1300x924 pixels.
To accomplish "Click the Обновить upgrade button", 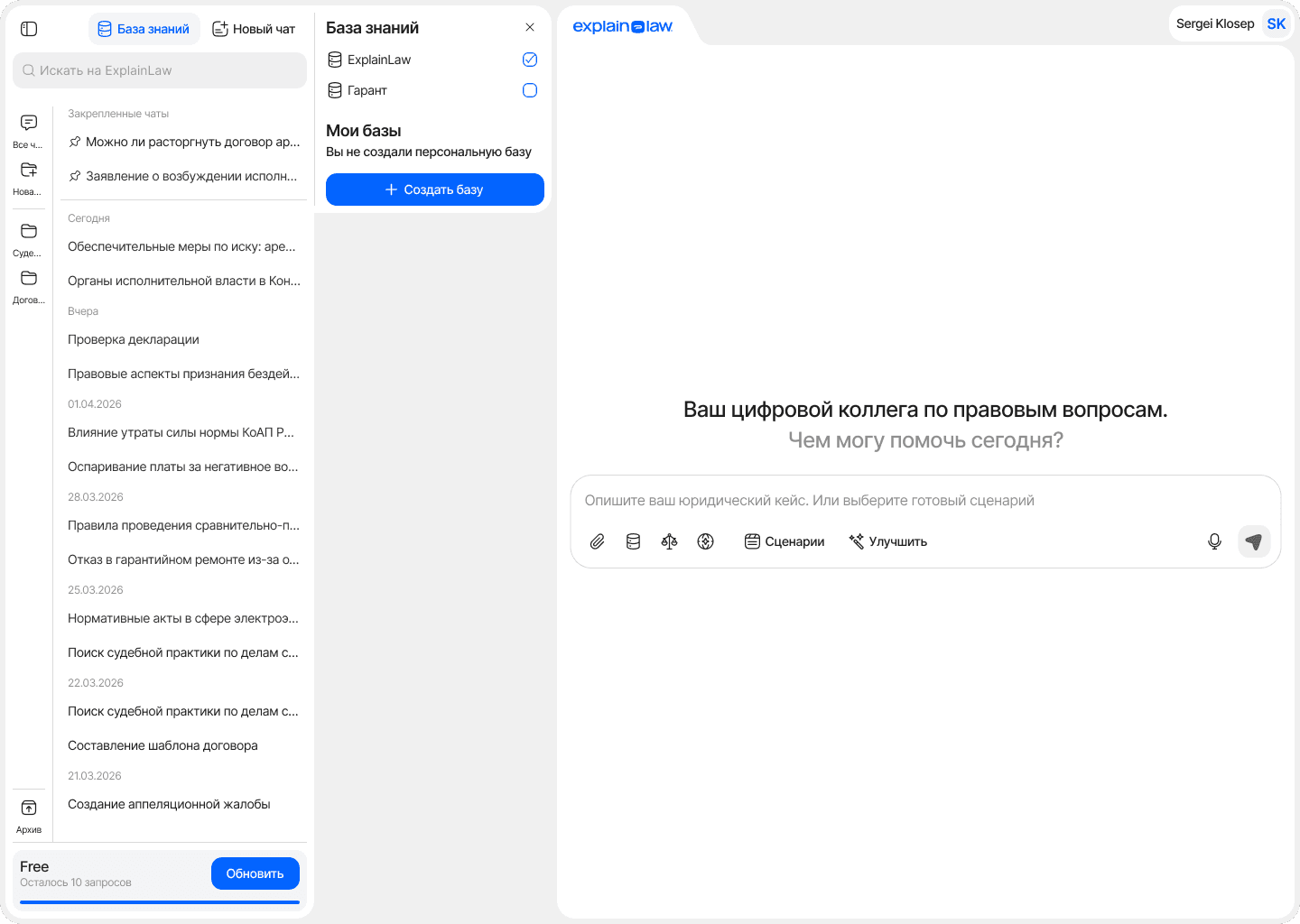I will 255,873.
